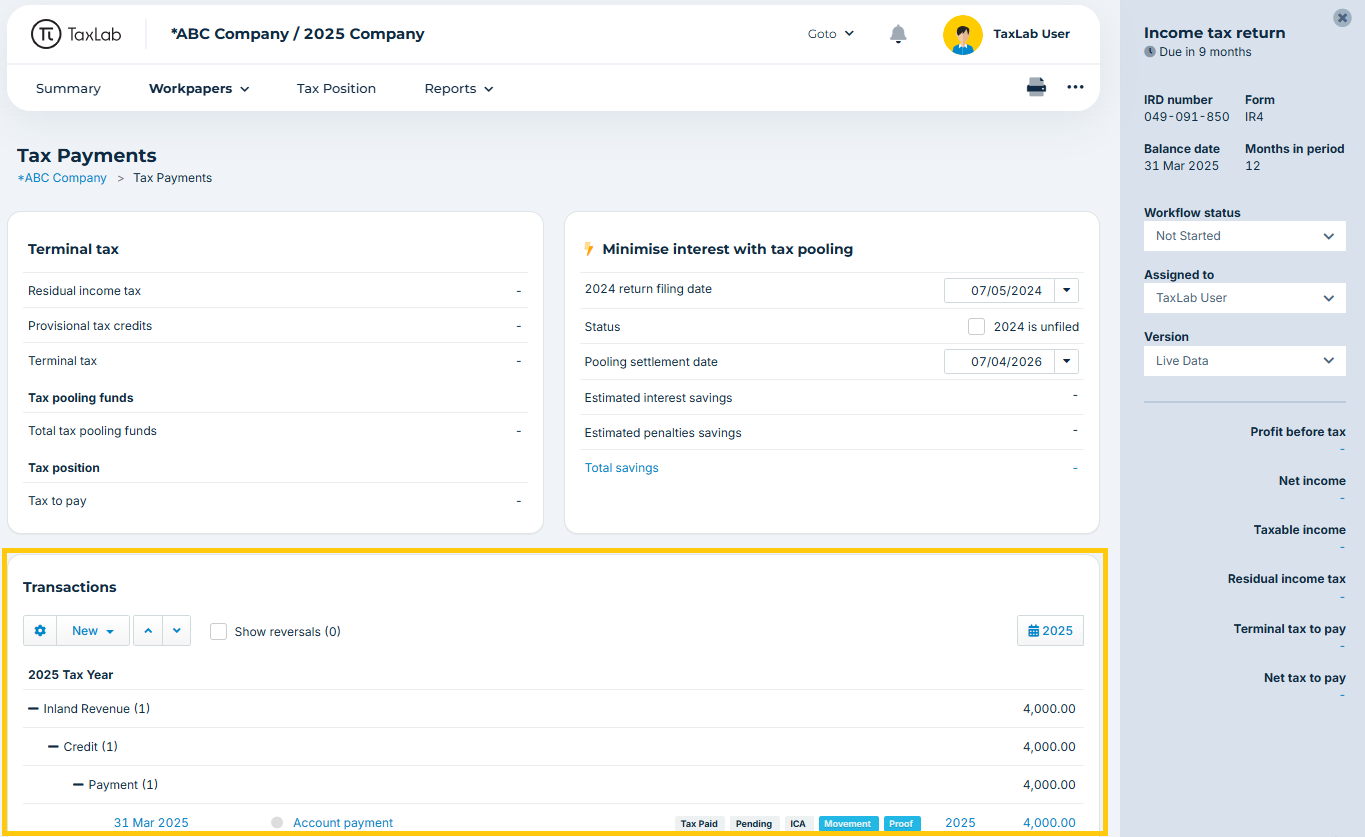Collapse the Payment (1) group
1365x837 pixels.
coord(79,785)
